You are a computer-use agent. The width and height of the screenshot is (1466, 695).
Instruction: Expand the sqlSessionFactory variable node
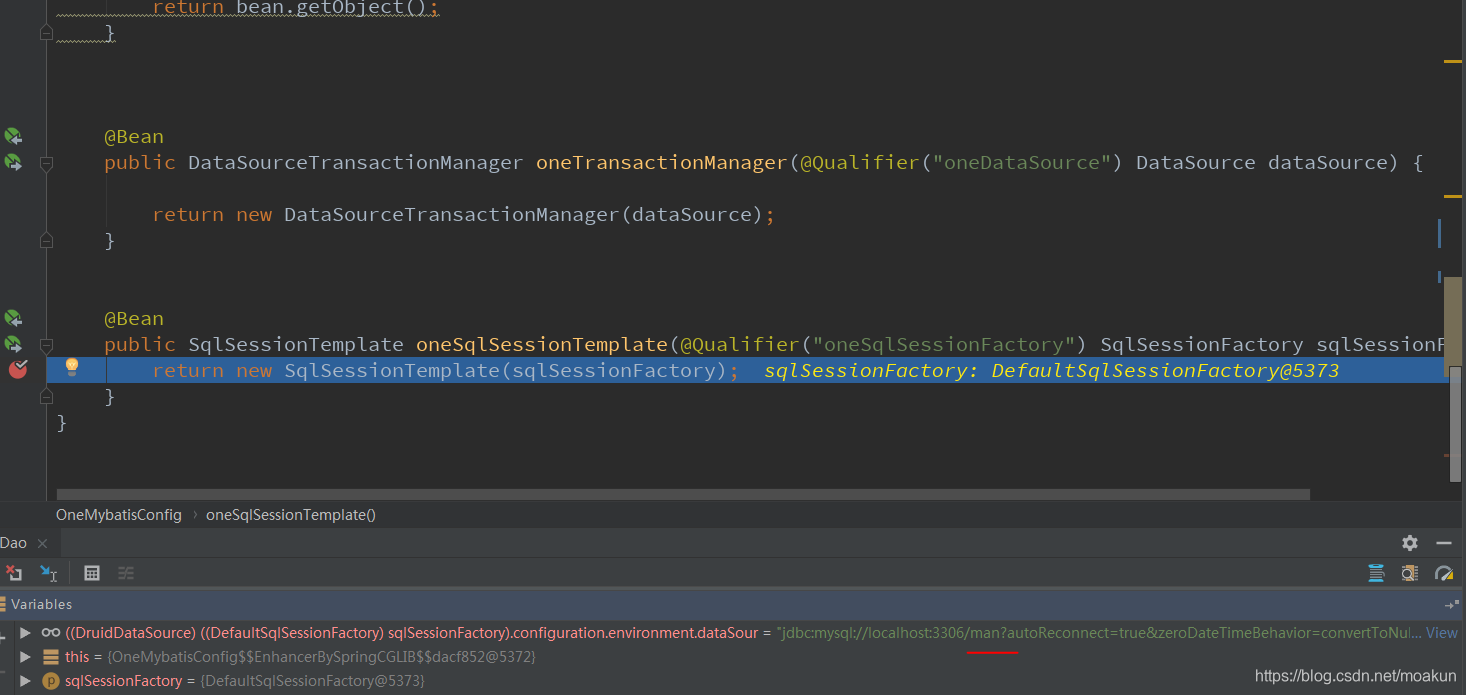point(25,681)
